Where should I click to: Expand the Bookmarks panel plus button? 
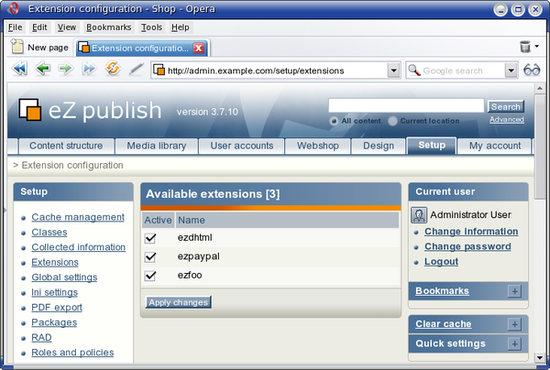tap(515, 291)
